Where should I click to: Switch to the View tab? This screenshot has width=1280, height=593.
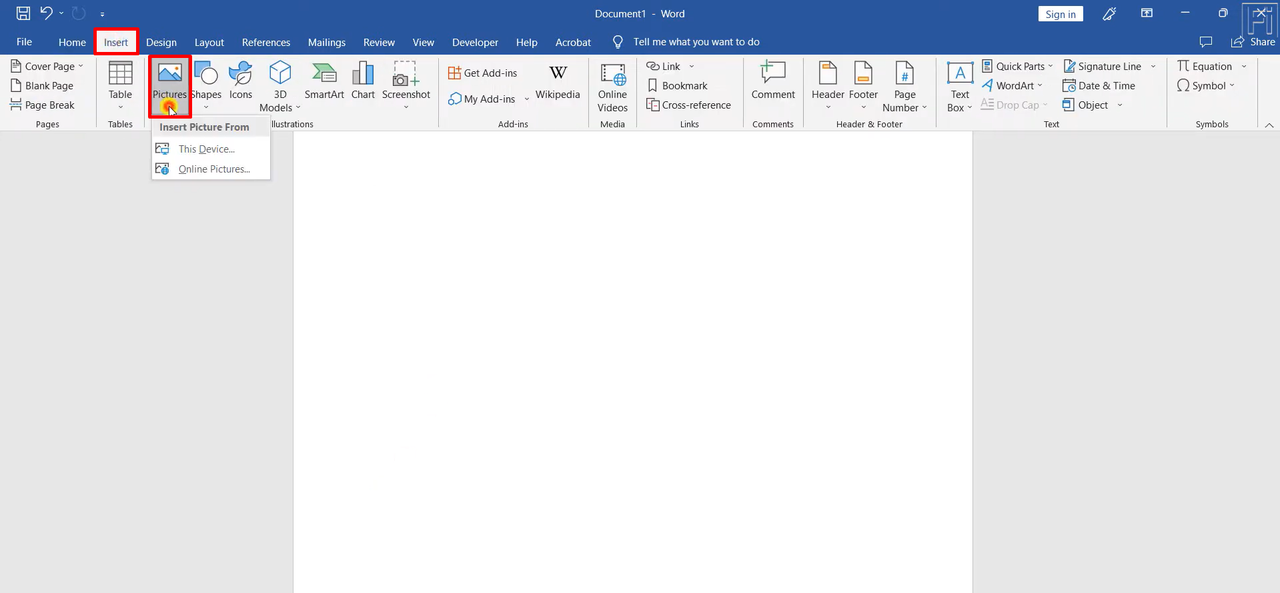point(424,42)
